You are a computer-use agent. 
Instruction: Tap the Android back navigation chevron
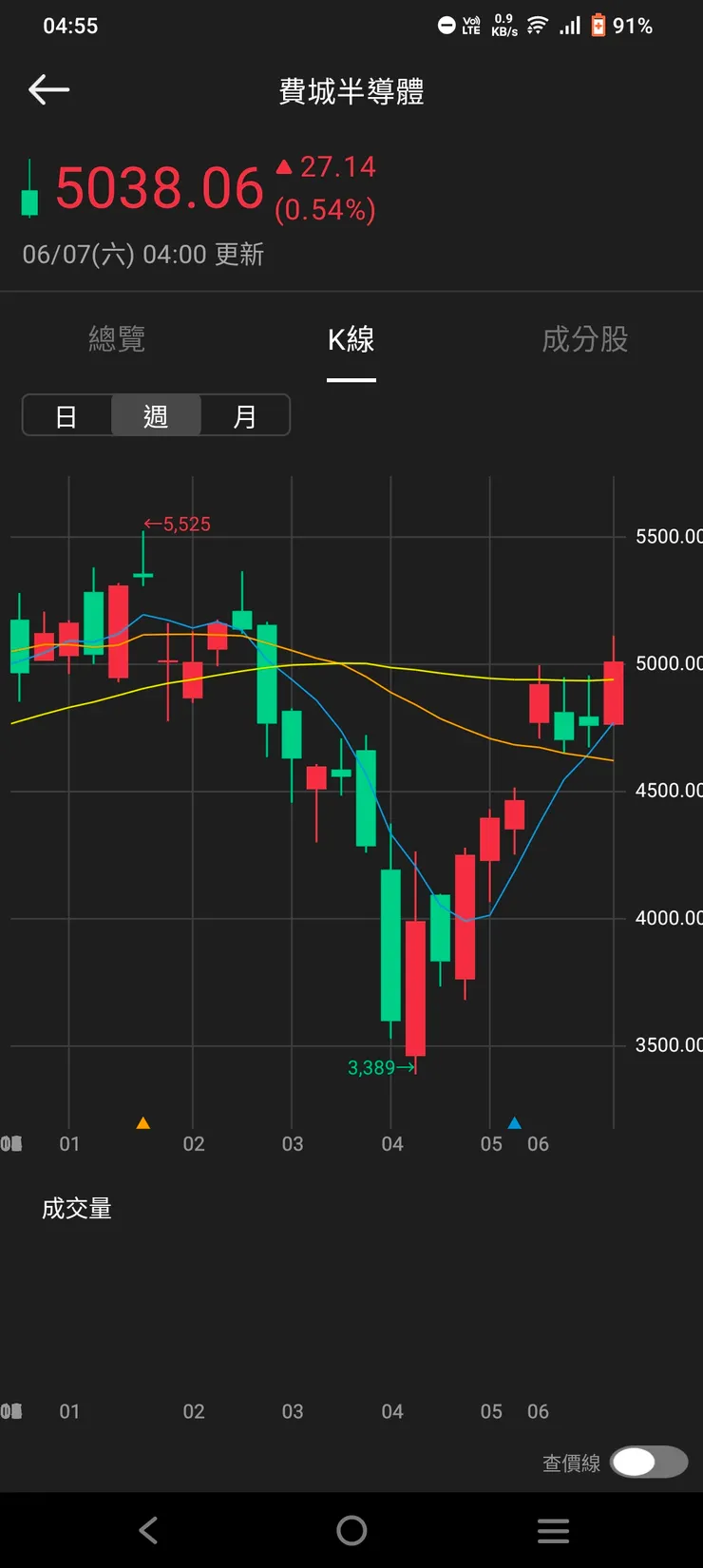pos(148,1530)
